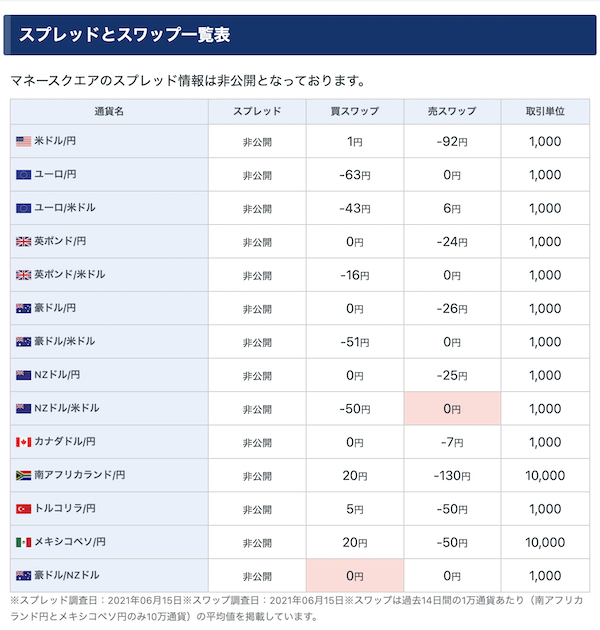Select the 取引単位 column header
The image size is (600, 630).
[545, 112]
